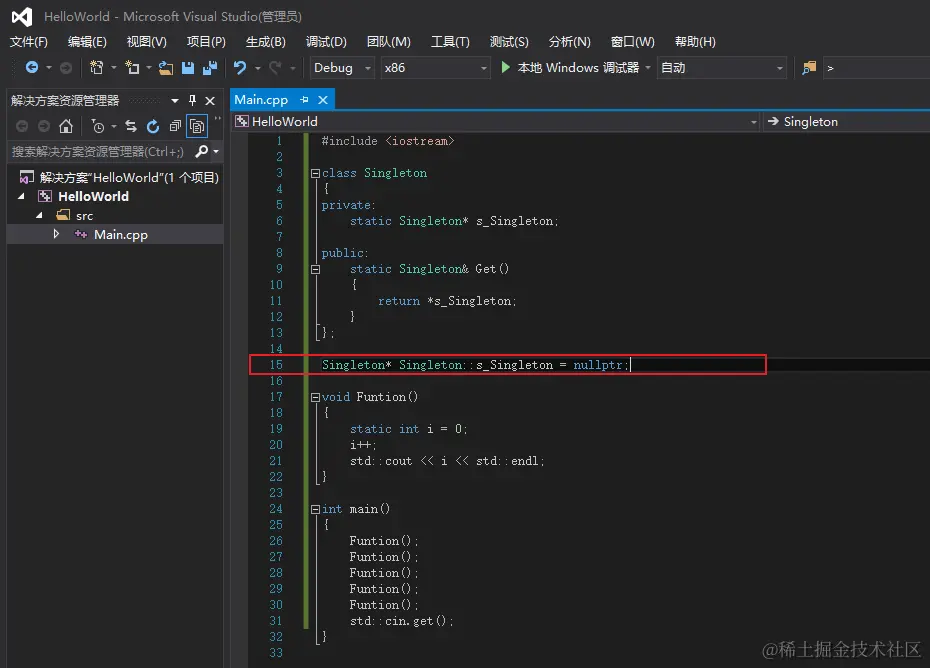This screenshot has width=930, height=668.
Task: Collapse the src folder node
Action: tap(39, 215)
